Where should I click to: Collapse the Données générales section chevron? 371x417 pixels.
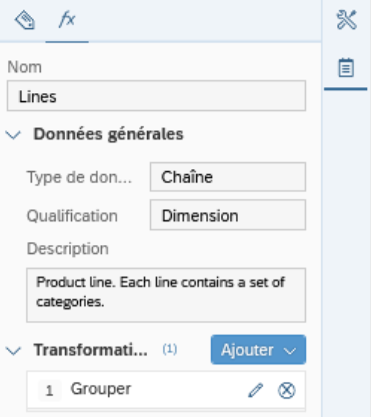14,135
